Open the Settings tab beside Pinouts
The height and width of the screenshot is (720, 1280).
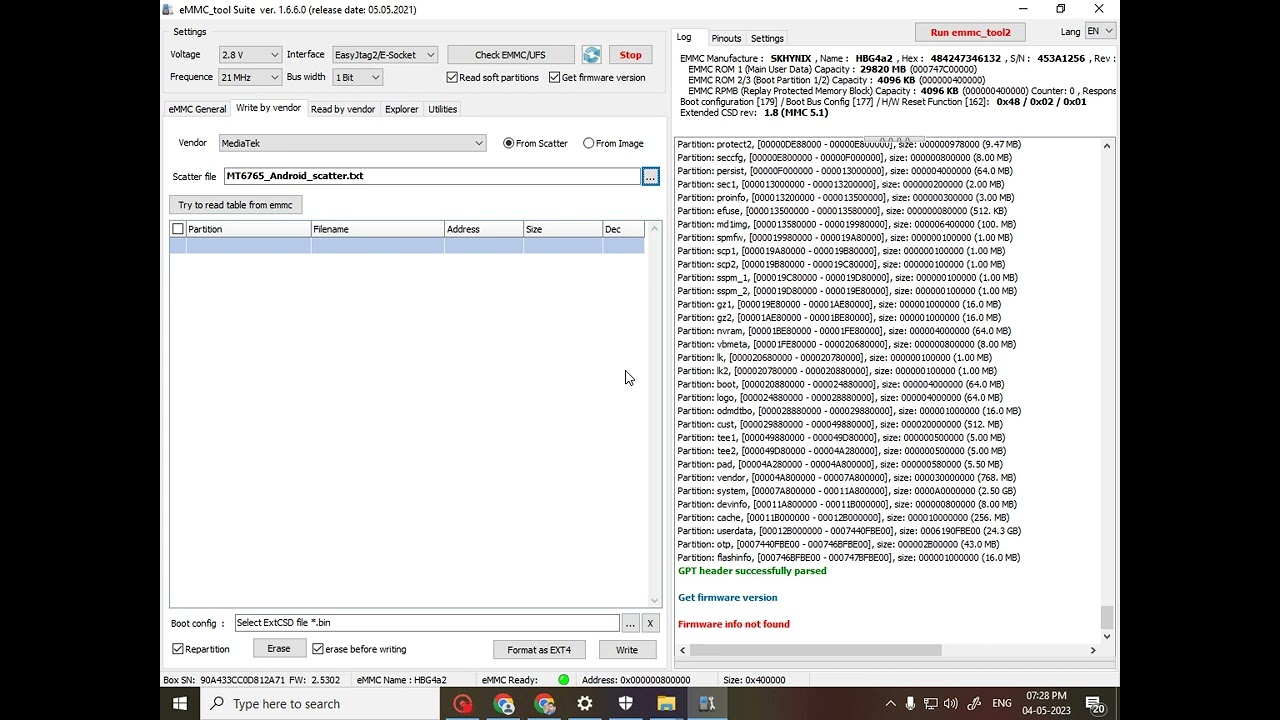(767, 39)
